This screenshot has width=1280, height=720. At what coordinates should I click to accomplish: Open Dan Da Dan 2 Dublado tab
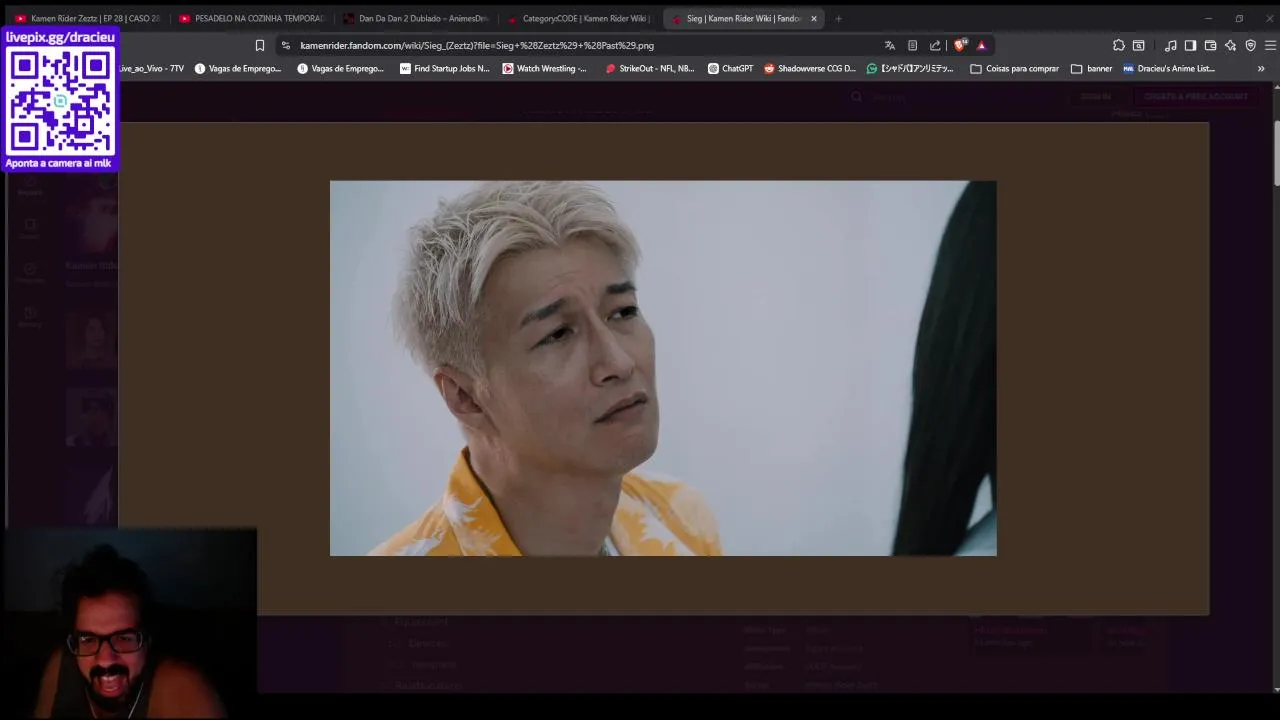(416, 18)
